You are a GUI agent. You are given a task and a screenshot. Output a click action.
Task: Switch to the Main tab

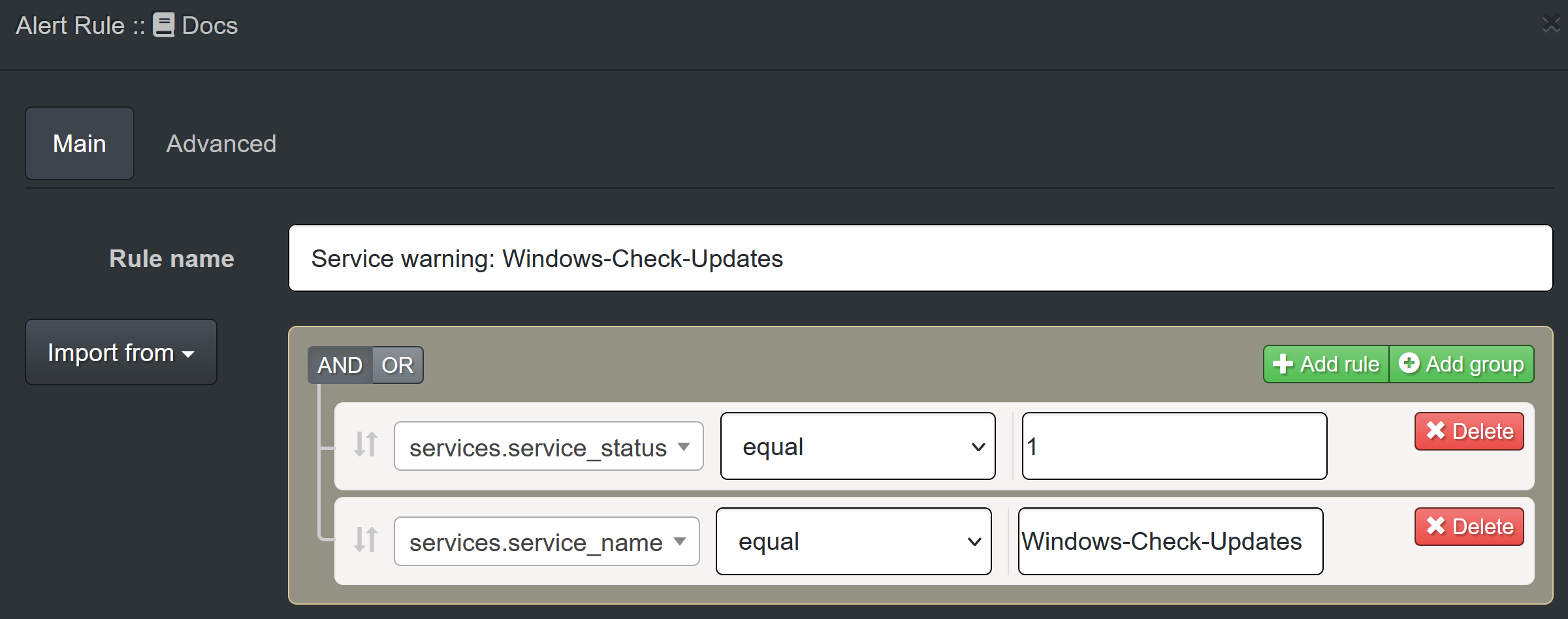click(x=80, y=144)
